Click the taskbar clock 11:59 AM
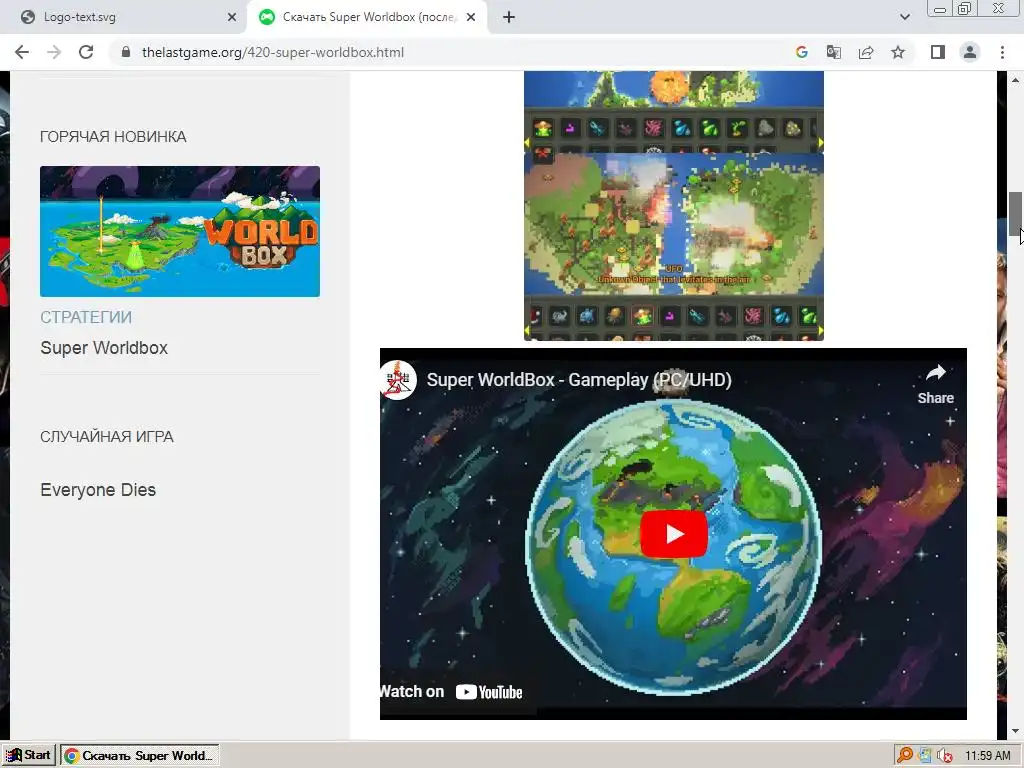The image size is (1024, 768). (x=987, y=756)
